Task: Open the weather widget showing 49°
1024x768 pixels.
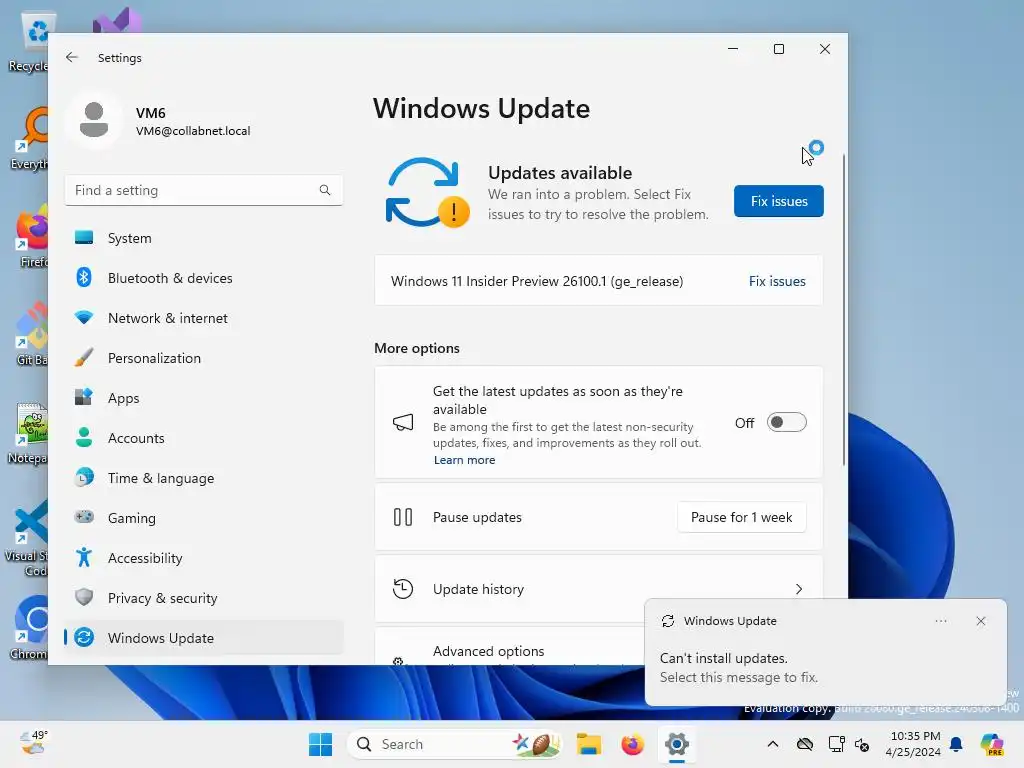Action: pos(34,743)
